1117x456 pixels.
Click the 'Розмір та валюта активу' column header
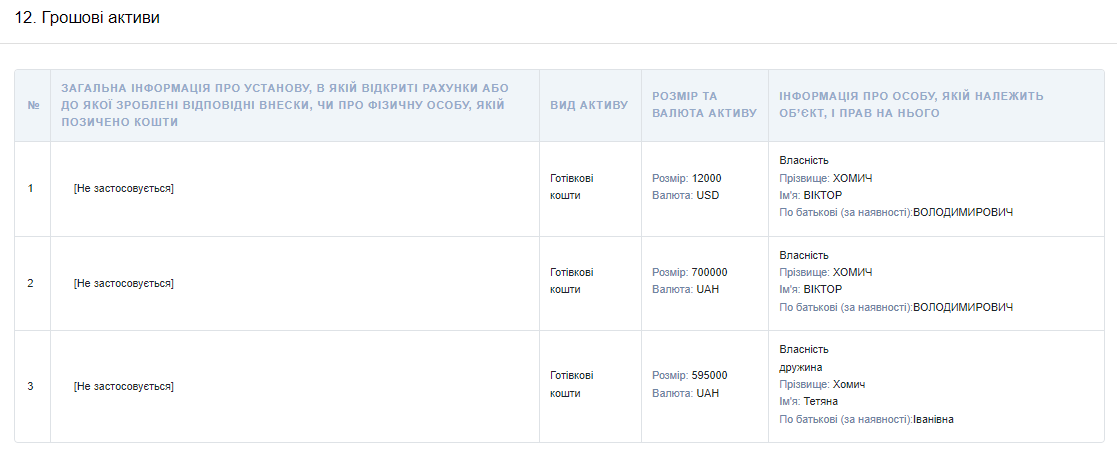(x=705, y=105)
